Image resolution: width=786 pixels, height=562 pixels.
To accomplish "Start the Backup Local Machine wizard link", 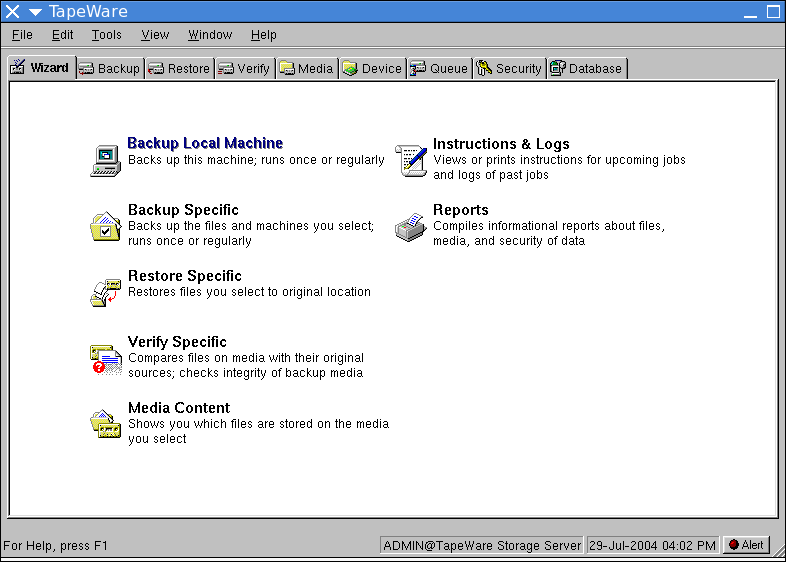I will click(x=205, y=143).
